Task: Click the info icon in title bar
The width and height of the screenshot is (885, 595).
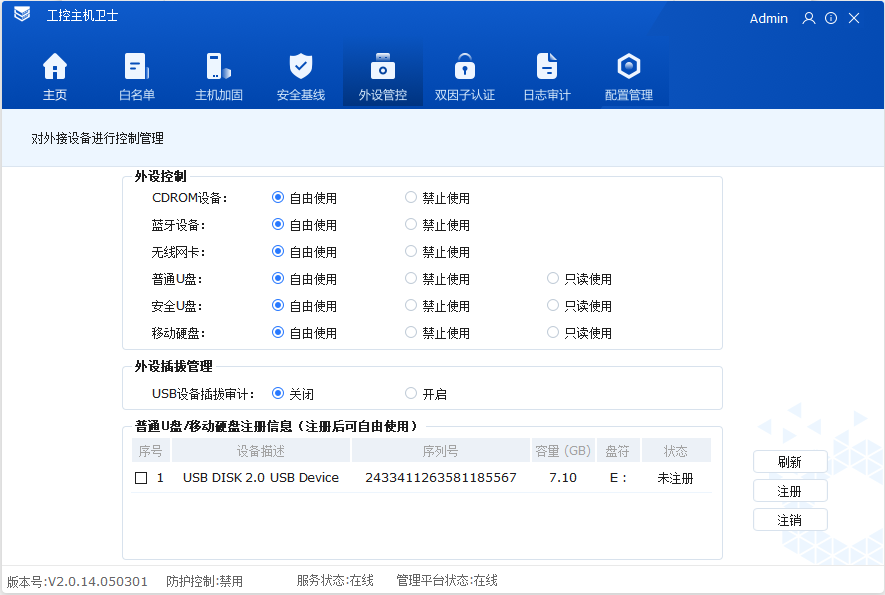Action: pyautogui.click(x=830, y=18)
